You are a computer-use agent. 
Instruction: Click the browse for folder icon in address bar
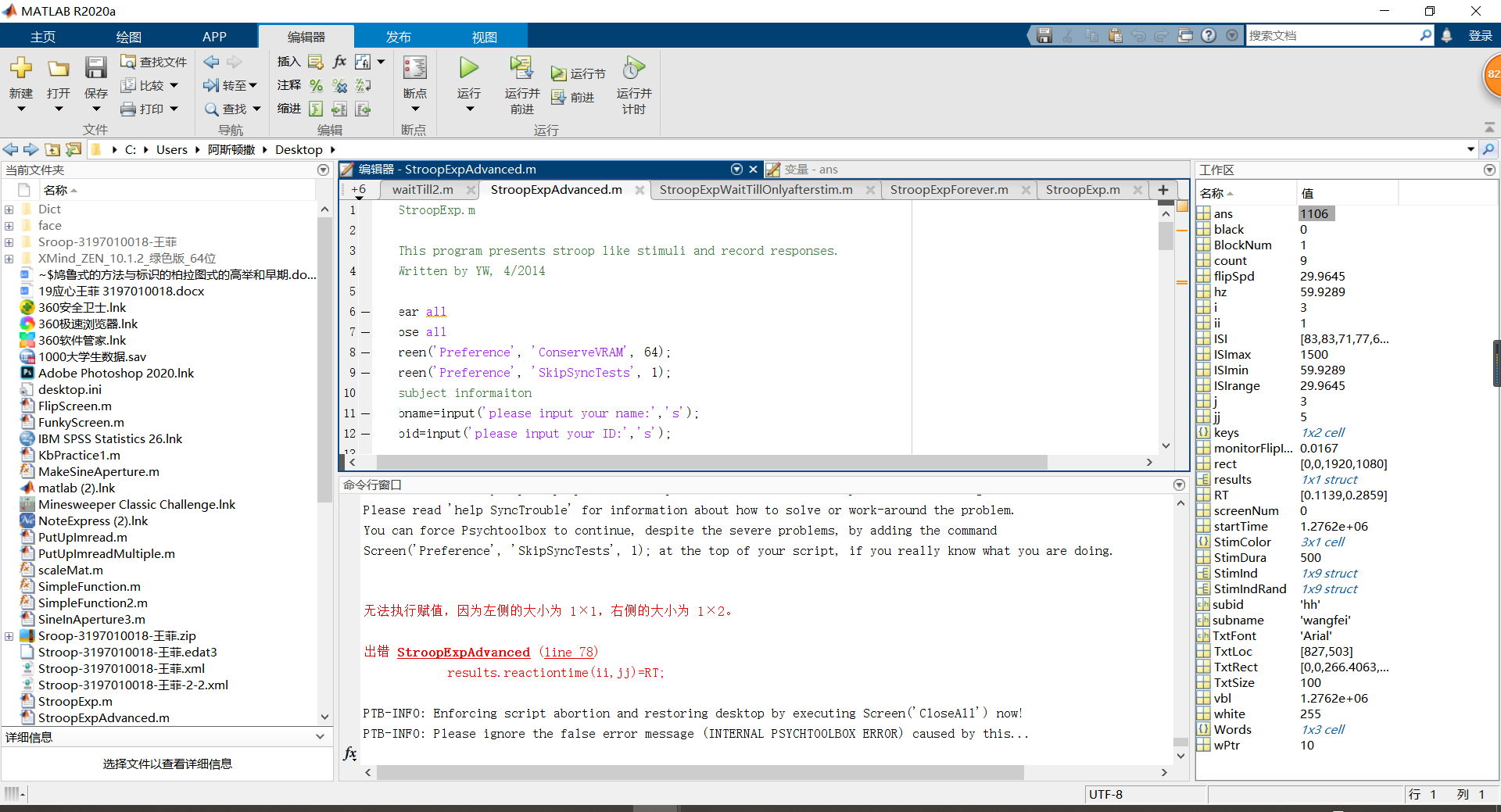pyautogui.click(x=73, y=149)
